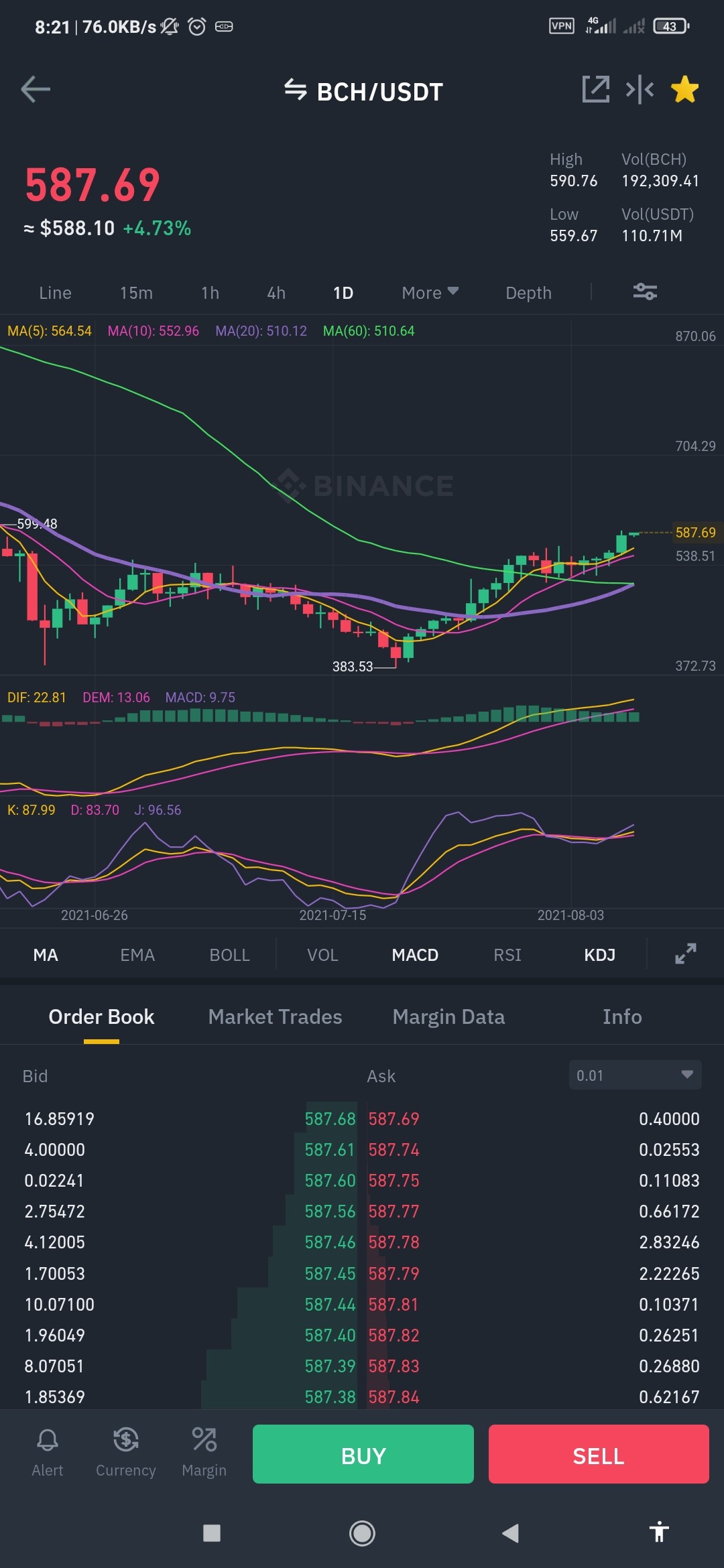Open the share/export chart icon
This screenshot has width=724, height=1568.
(595, 89)
